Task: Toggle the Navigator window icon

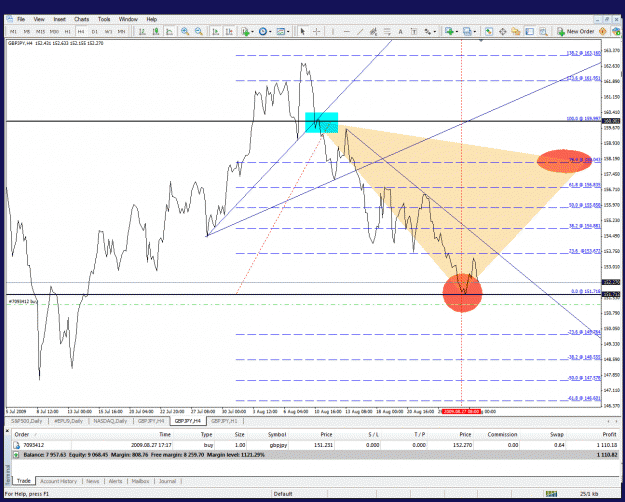Action: click(x=516, y=31)
